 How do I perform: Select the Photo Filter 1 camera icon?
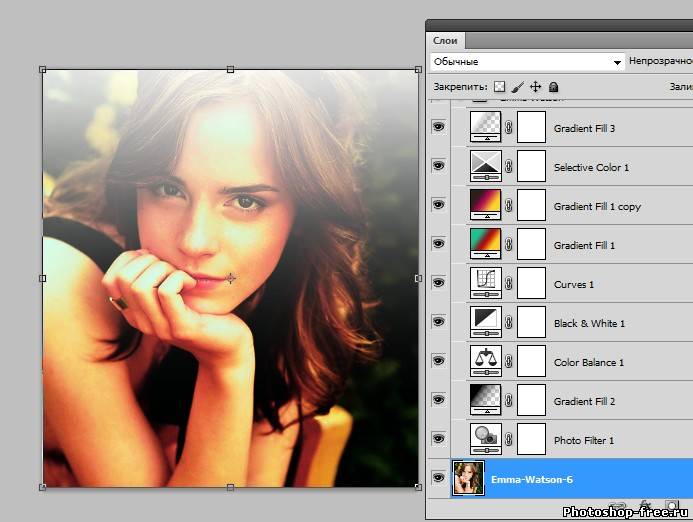click(x=485, y=439)
